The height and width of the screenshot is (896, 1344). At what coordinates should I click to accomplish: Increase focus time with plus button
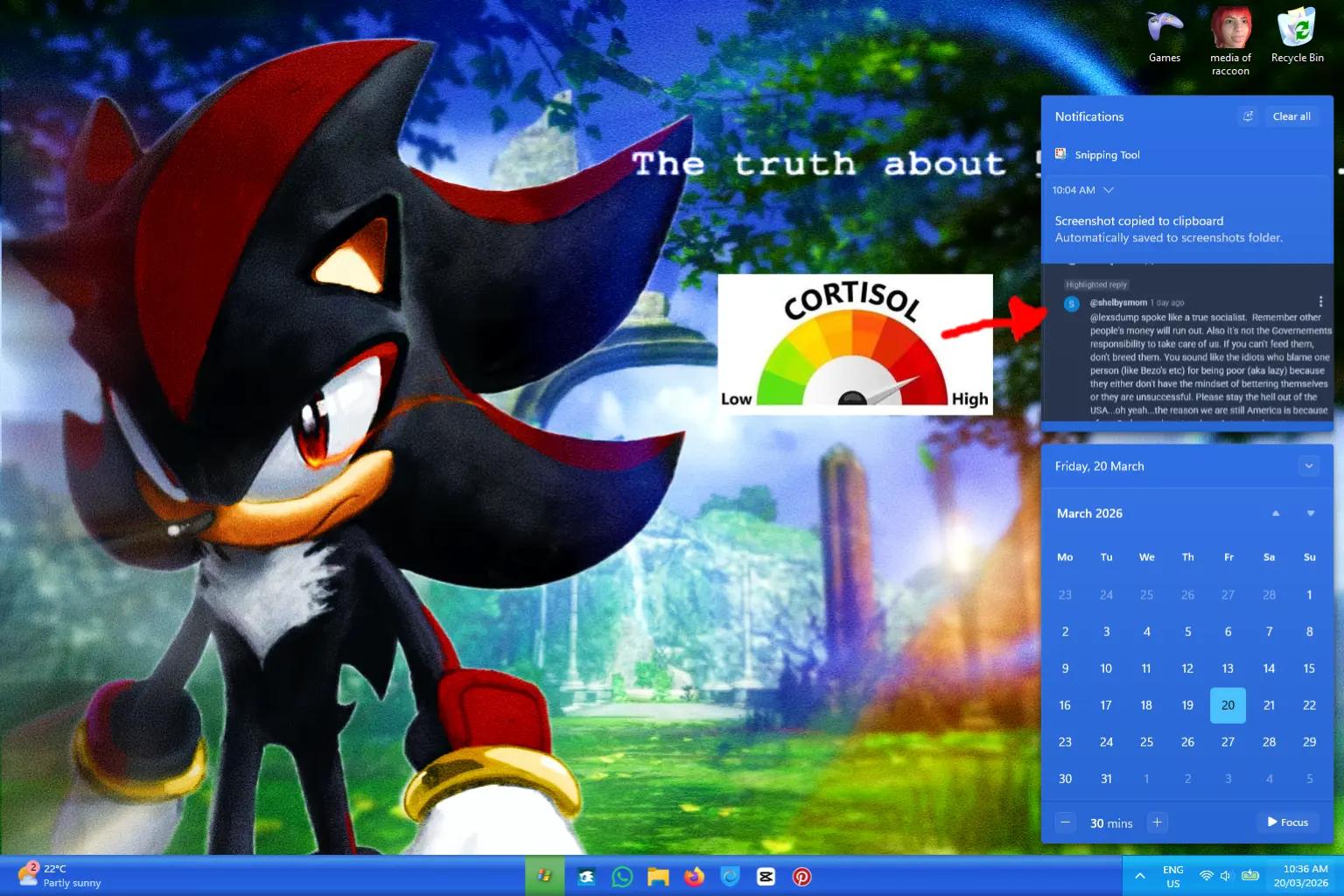[x=1157, y=822]
